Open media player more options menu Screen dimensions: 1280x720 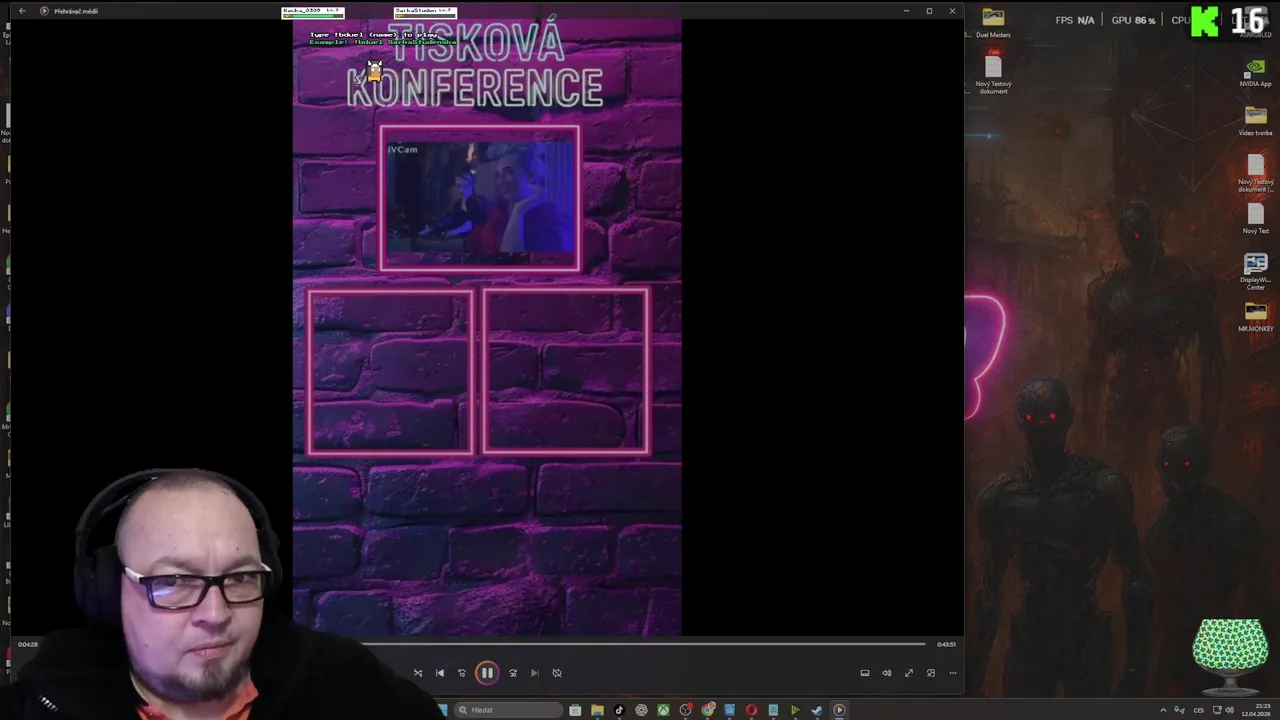coord(953,673)
